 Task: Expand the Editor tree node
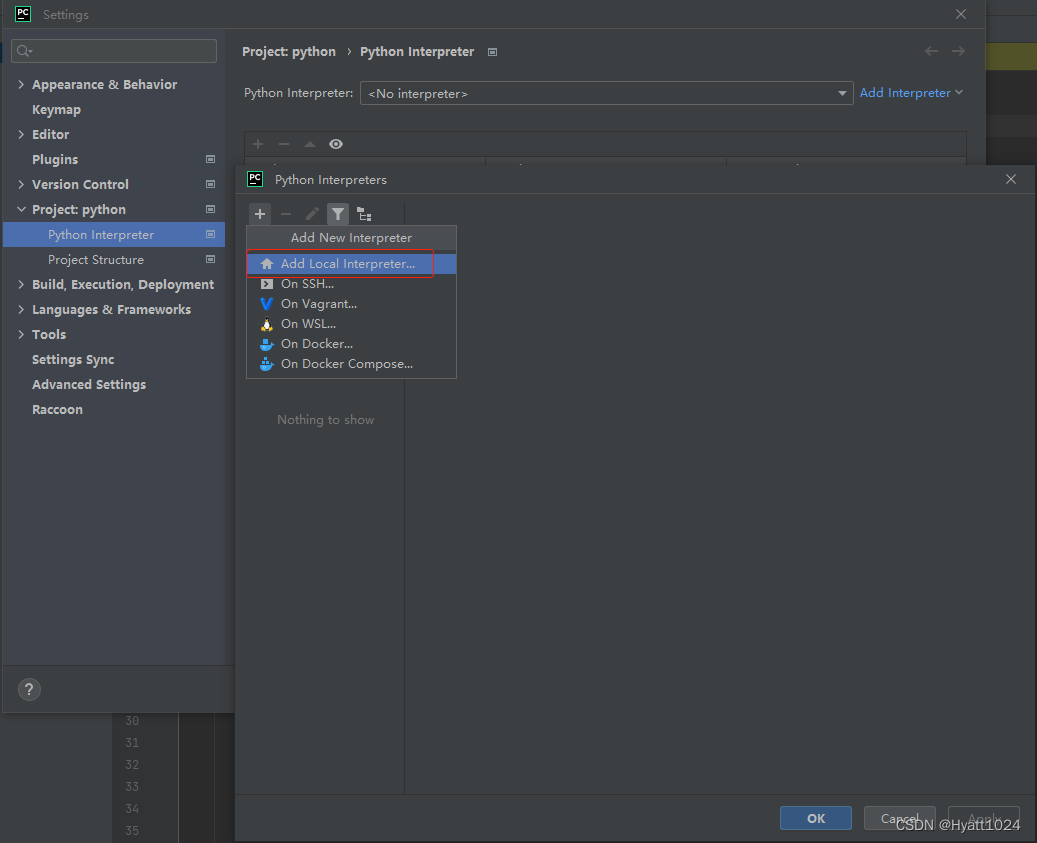(21, 134)
